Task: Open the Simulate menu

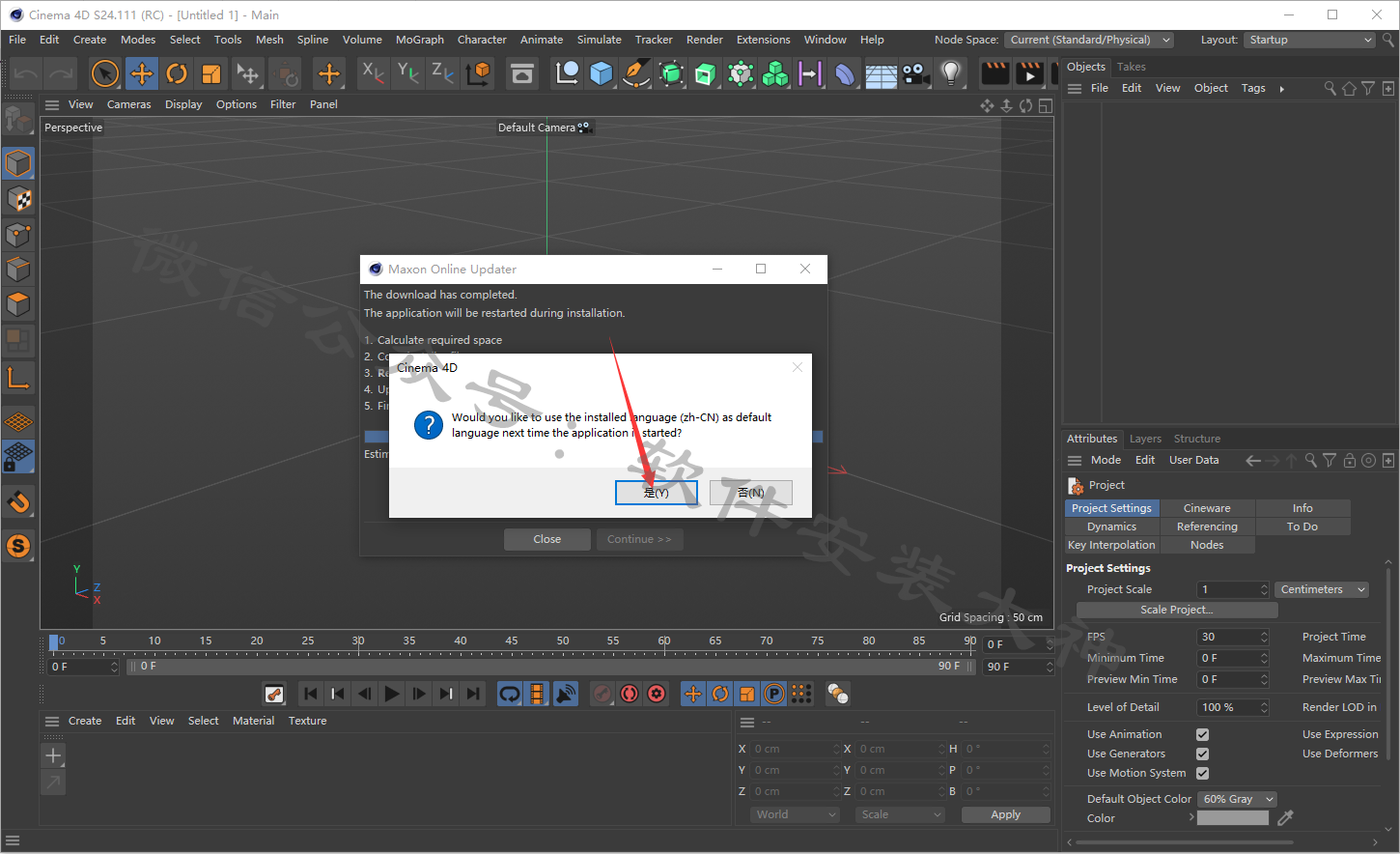Action: pos(600,40)
